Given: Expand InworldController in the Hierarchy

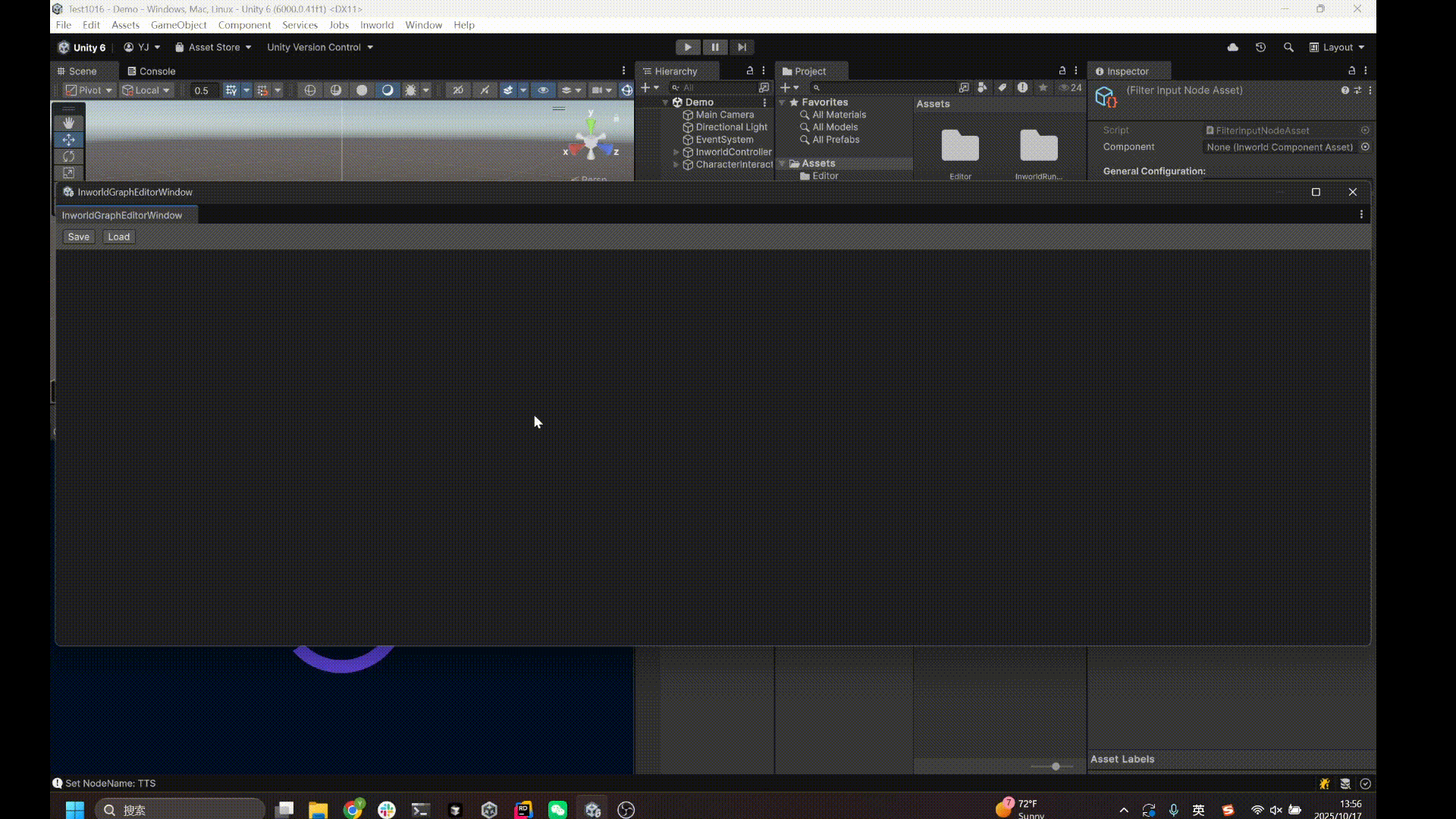Looking at the screenshot, I should (x=676, y=152).
